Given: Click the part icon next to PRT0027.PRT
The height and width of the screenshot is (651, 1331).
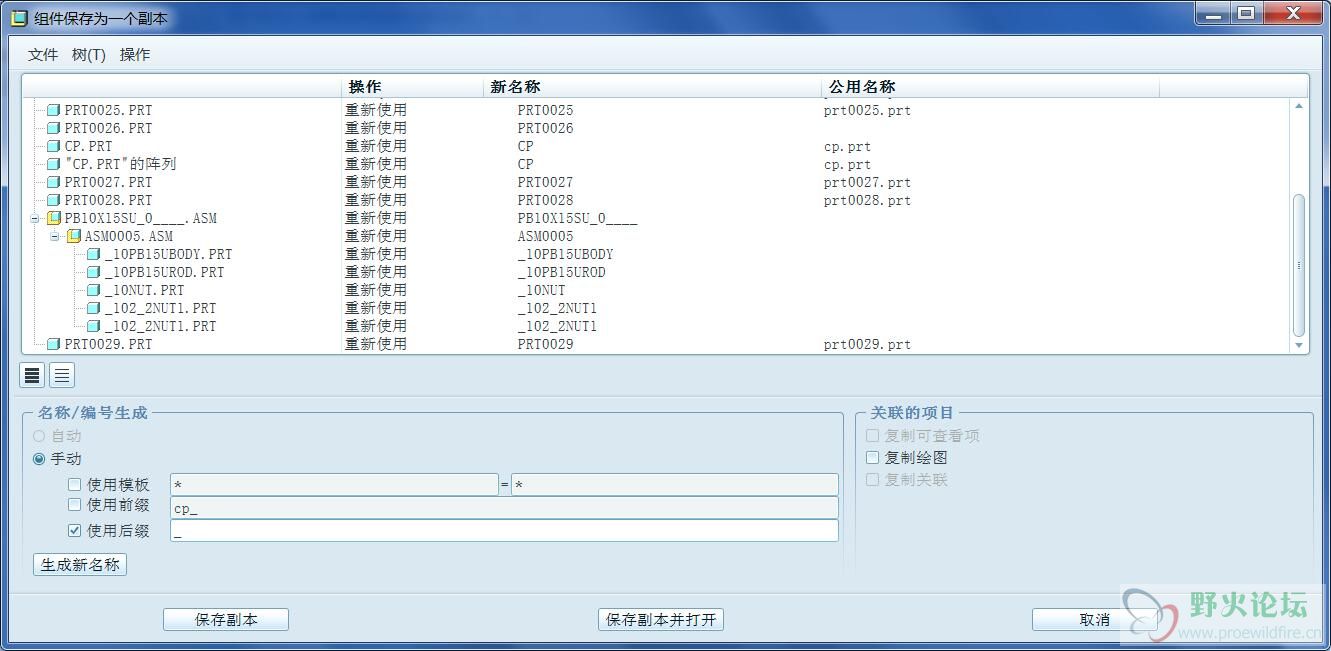Looking at the screenshot, I should pos(54,182).
